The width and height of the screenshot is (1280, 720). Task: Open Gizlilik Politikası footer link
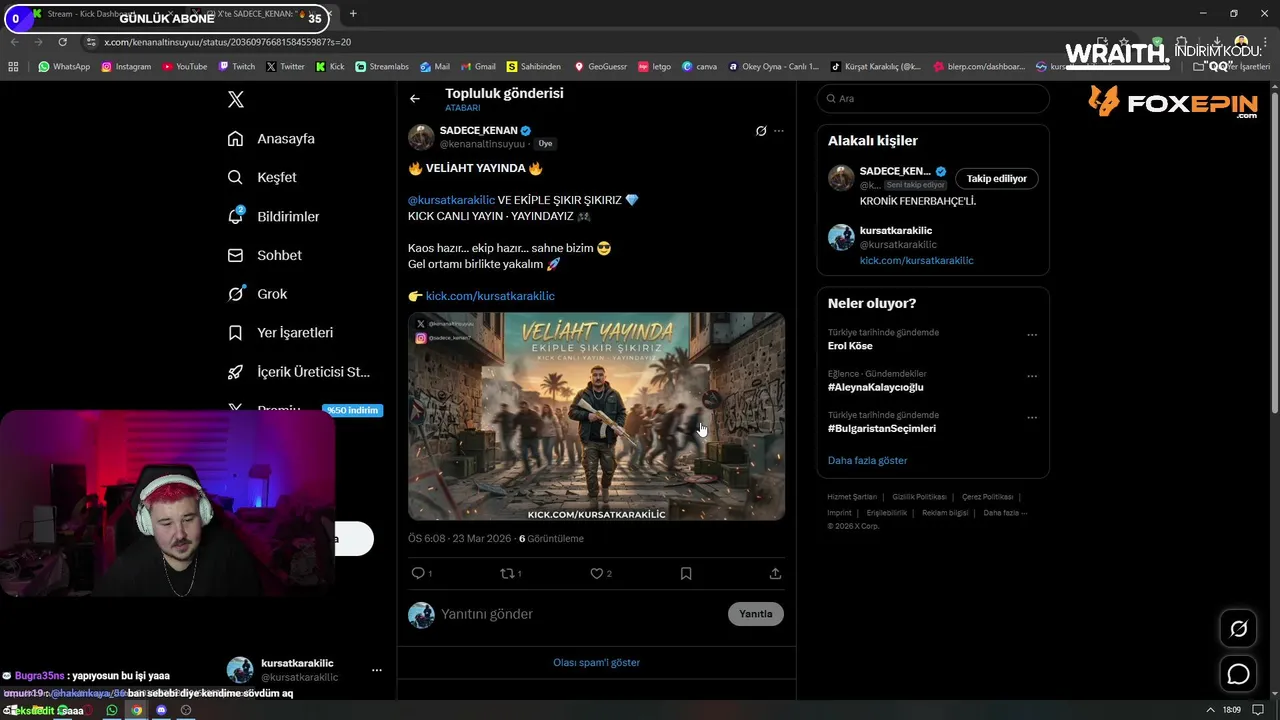point(919,497)
